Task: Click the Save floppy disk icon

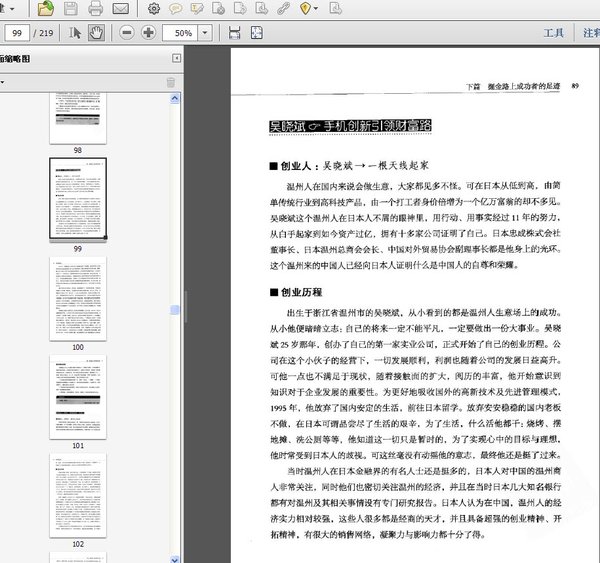Action: (x=71, y=9)
